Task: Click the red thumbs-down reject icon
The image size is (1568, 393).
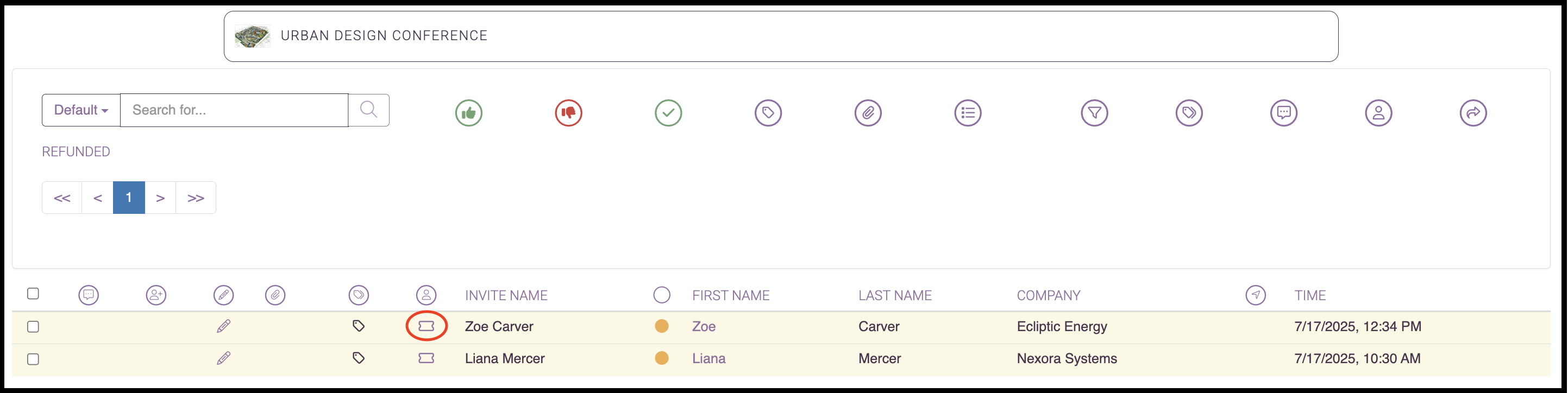Action: pos(568,112)
